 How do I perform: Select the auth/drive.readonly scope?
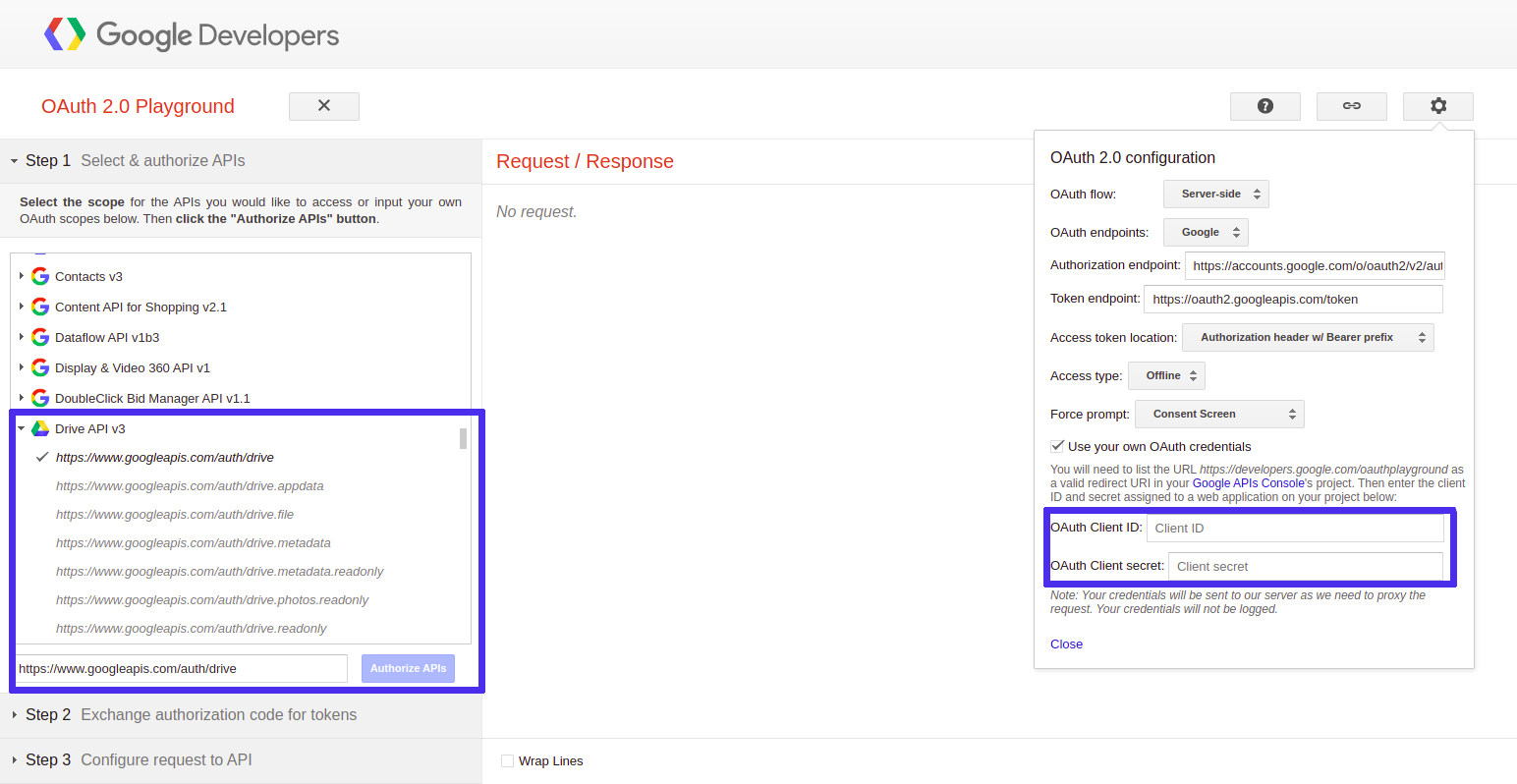tap(192, 628)
